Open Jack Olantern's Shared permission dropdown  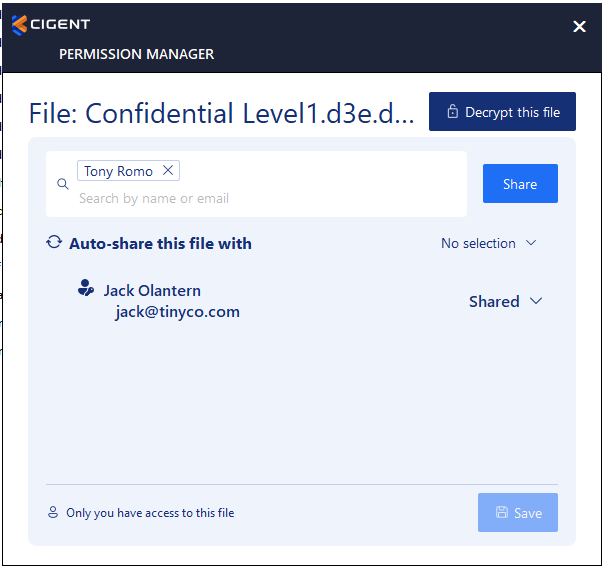pos(505,302)
